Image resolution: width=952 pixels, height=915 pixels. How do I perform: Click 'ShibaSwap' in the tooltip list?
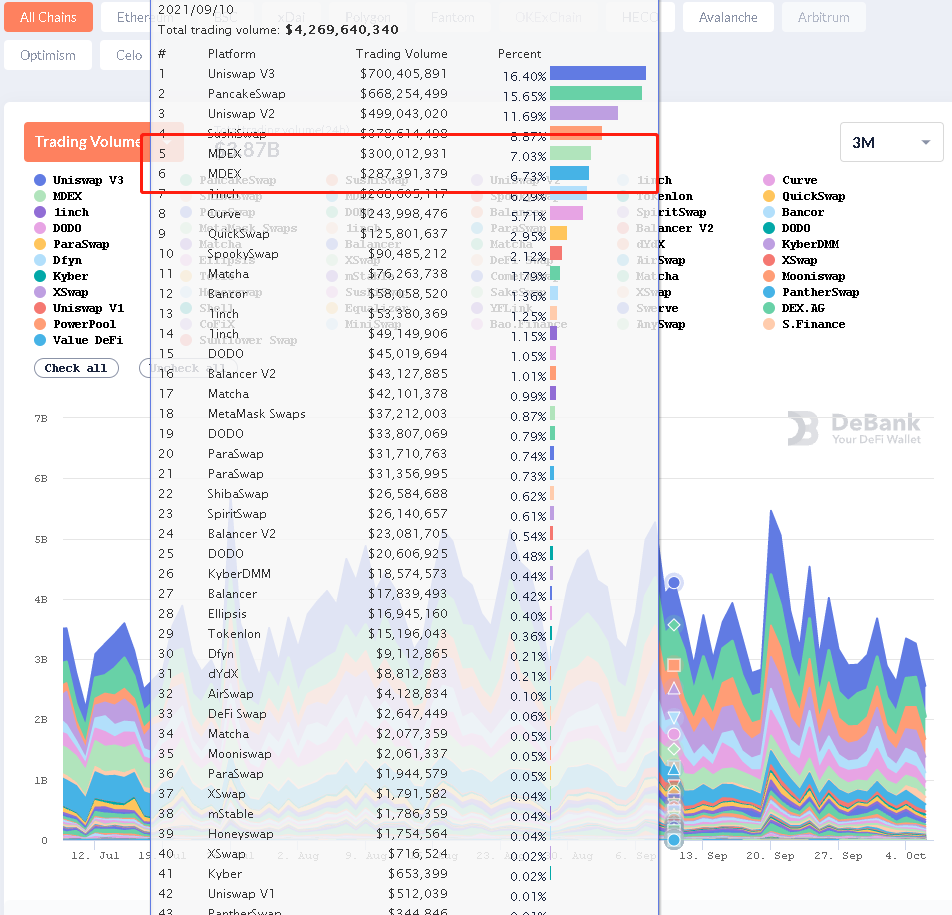click(238, 494)
